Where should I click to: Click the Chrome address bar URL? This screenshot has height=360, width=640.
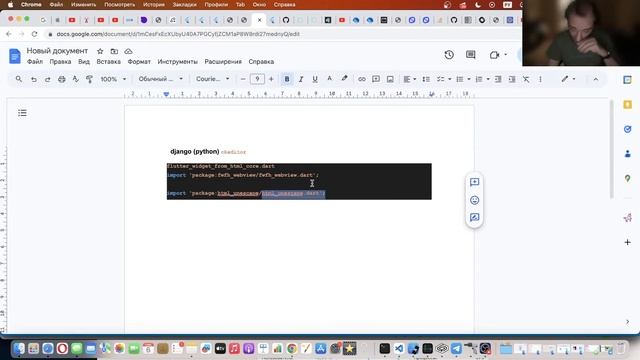click(x=178, y=34)
